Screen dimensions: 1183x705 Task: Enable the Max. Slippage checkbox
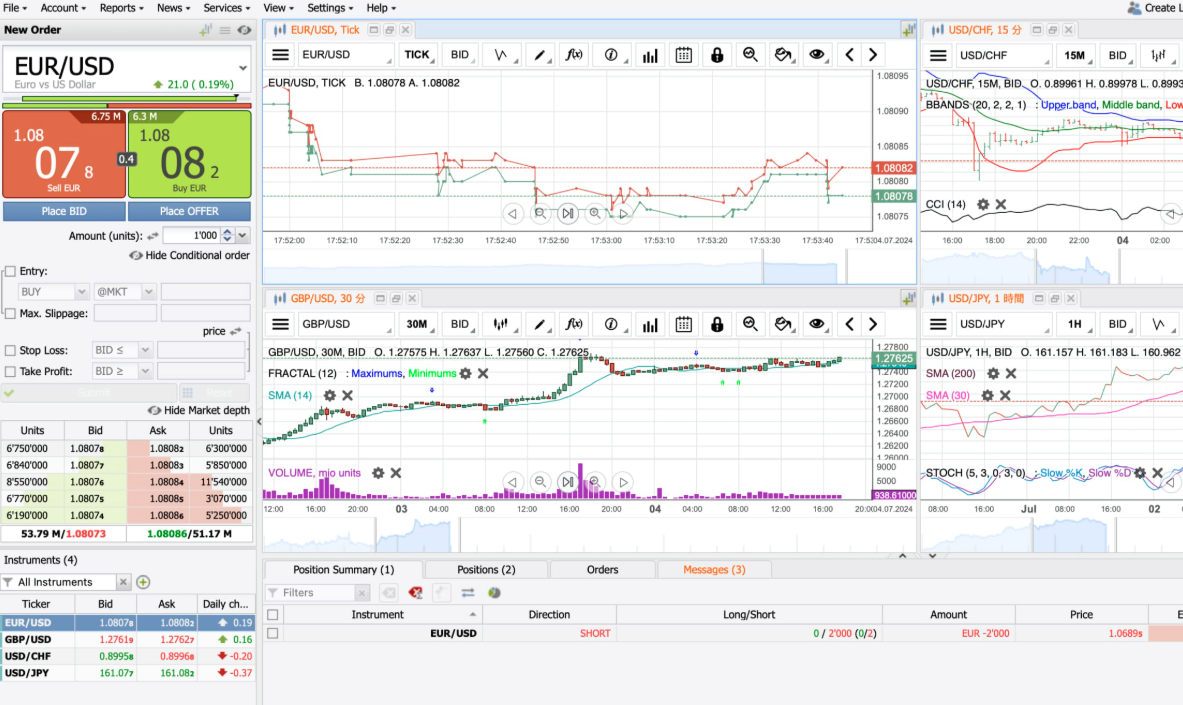click(11, 314)
